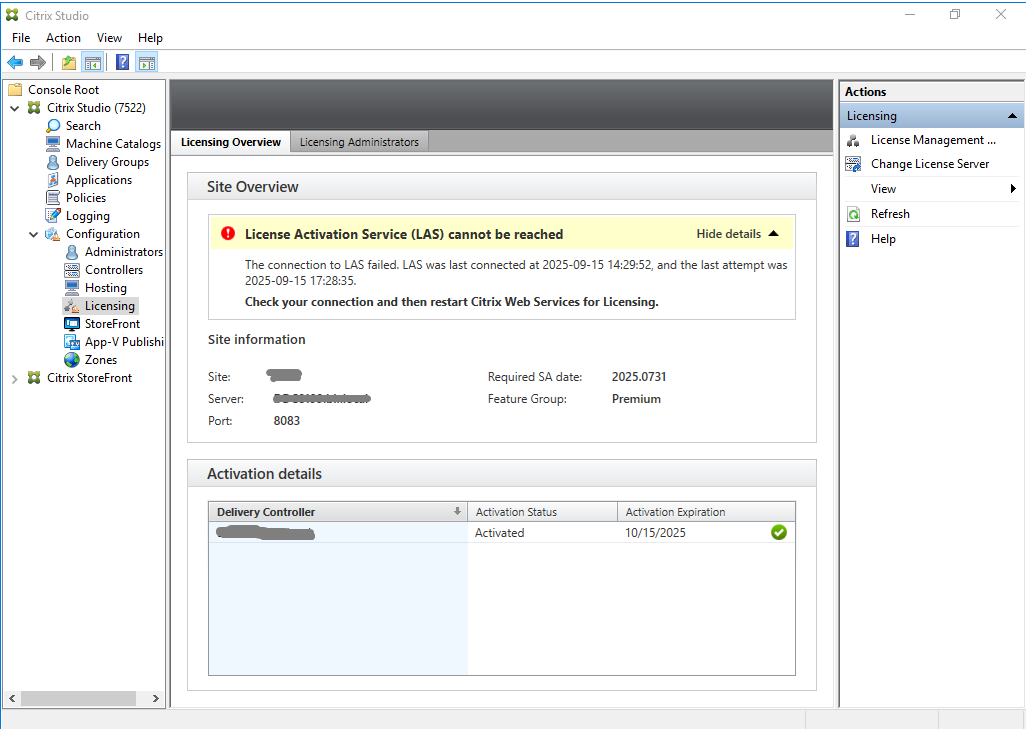
Task: Click the blue Help toolbar icon
Action: point(122,63)
